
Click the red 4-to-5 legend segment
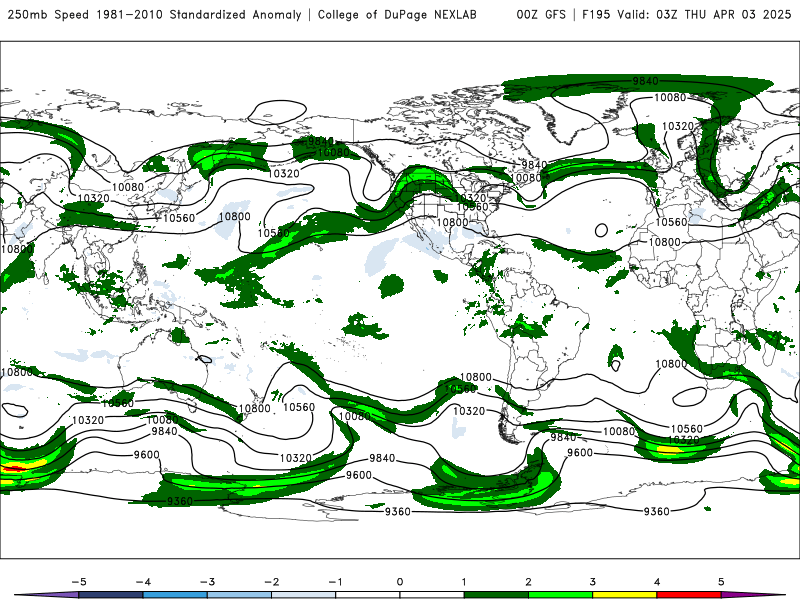tap(689, 595)
